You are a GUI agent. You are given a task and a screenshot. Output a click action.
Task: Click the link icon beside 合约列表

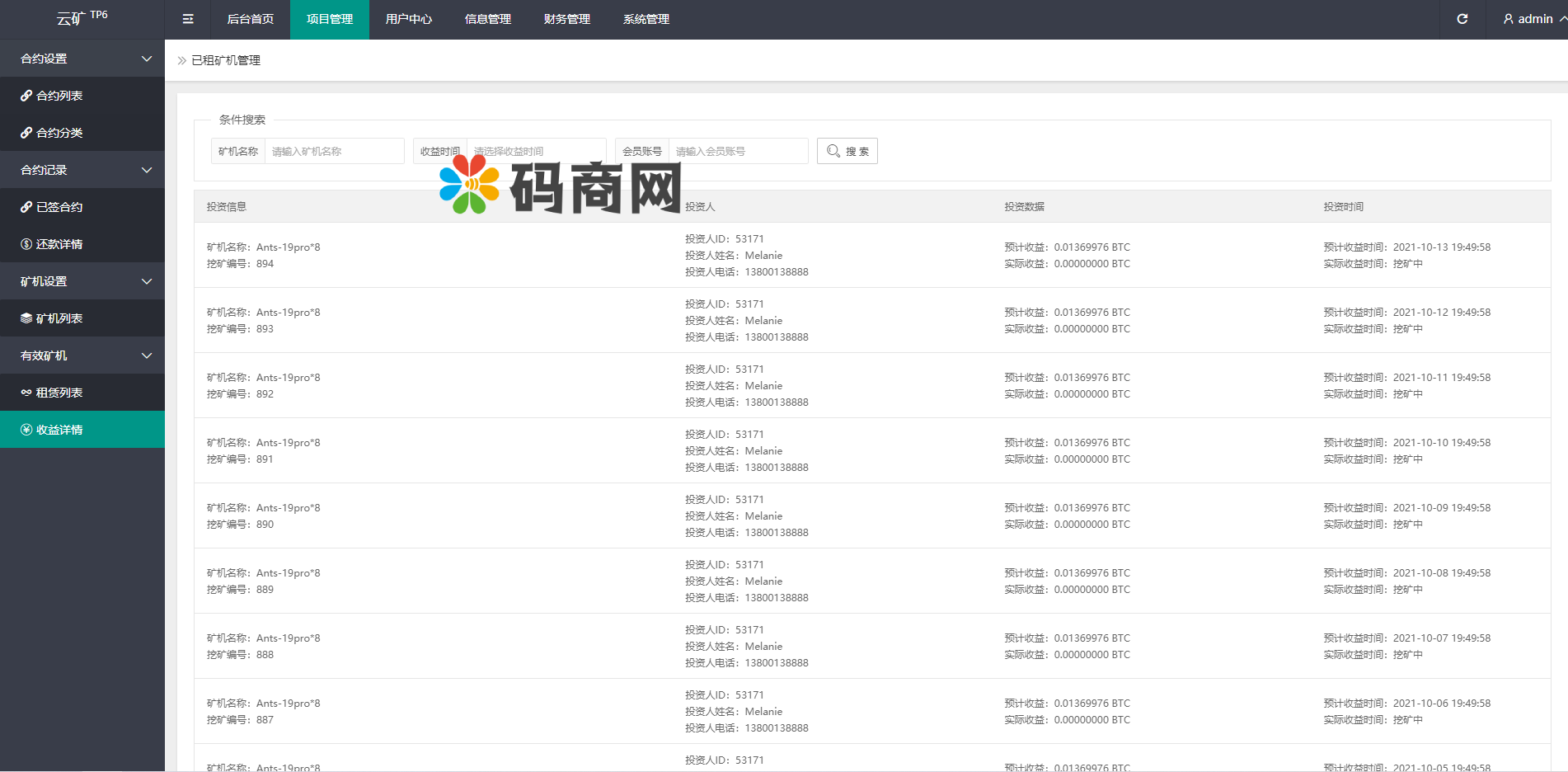tap(26, 96)
